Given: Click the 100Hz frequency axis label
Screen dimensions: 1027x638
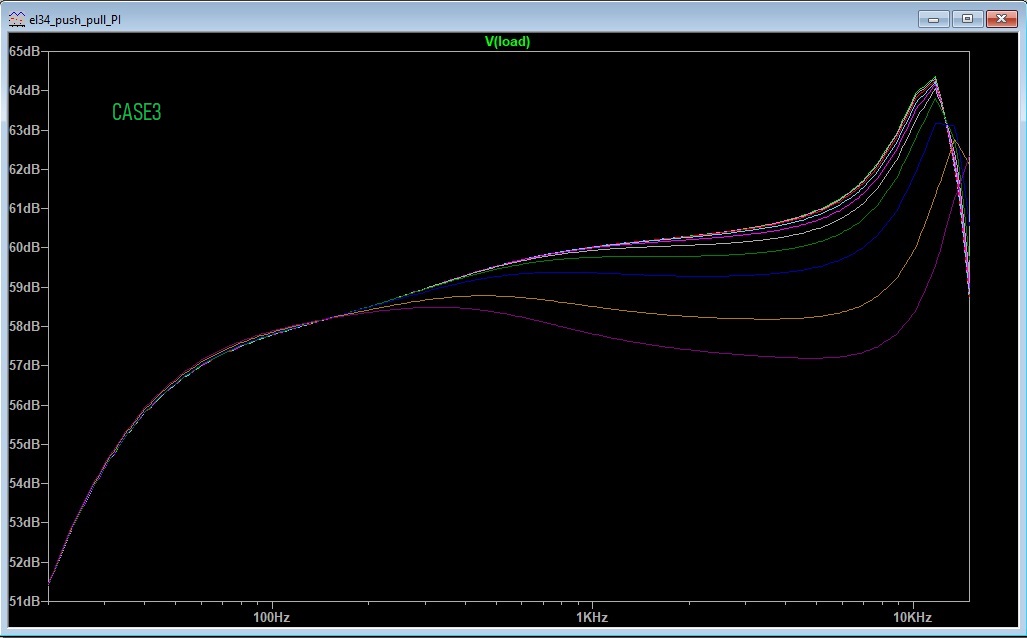Looking at the screenshot, I should coord(271,618).
